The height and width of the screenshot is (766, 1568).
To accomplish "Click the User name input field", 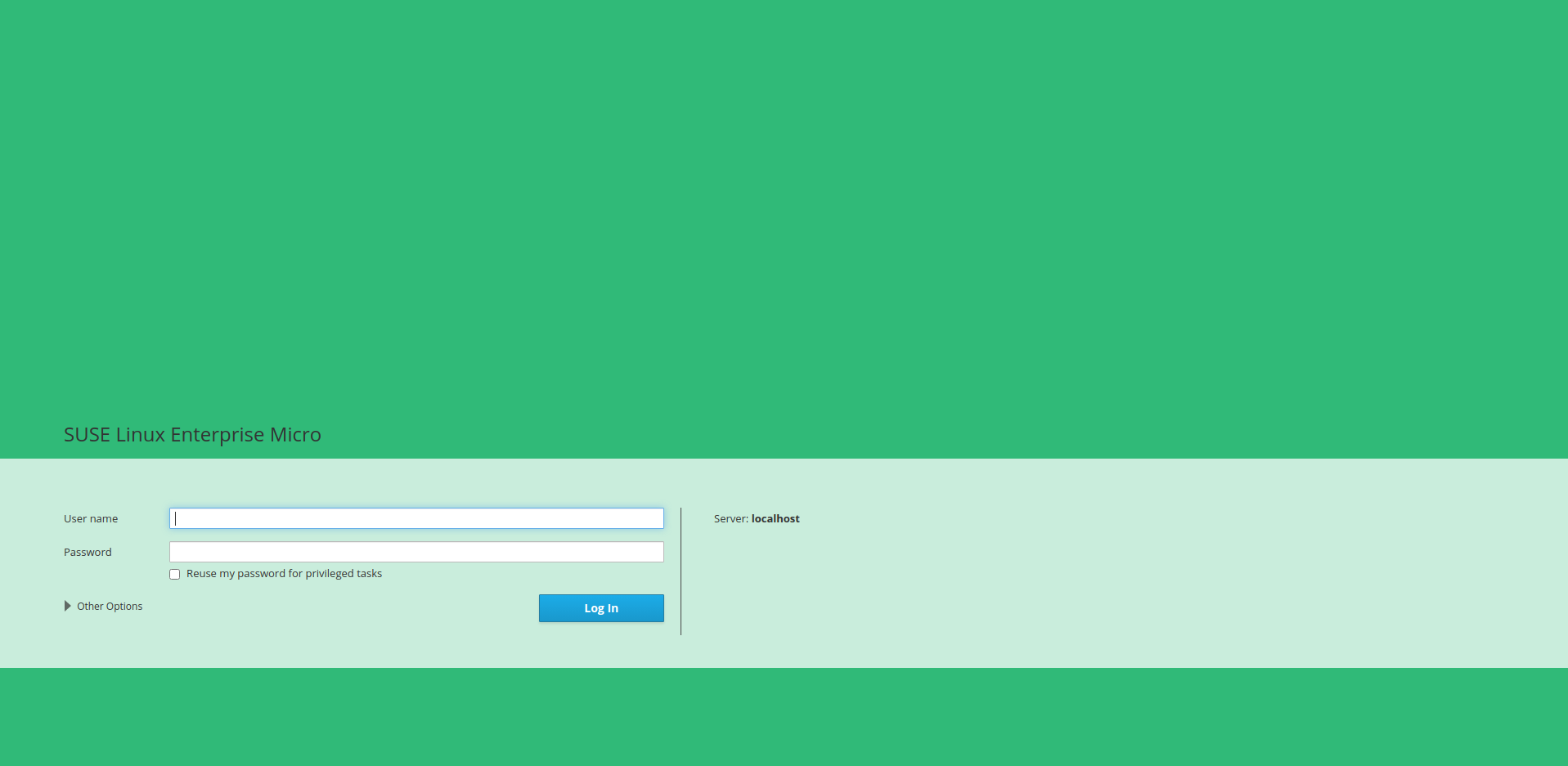I will pyautogui.click(x=416, y=518).
